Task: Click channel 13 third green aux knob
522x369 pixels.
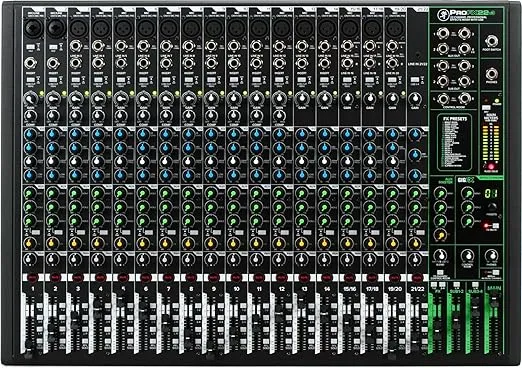Action: click(301, 221)
